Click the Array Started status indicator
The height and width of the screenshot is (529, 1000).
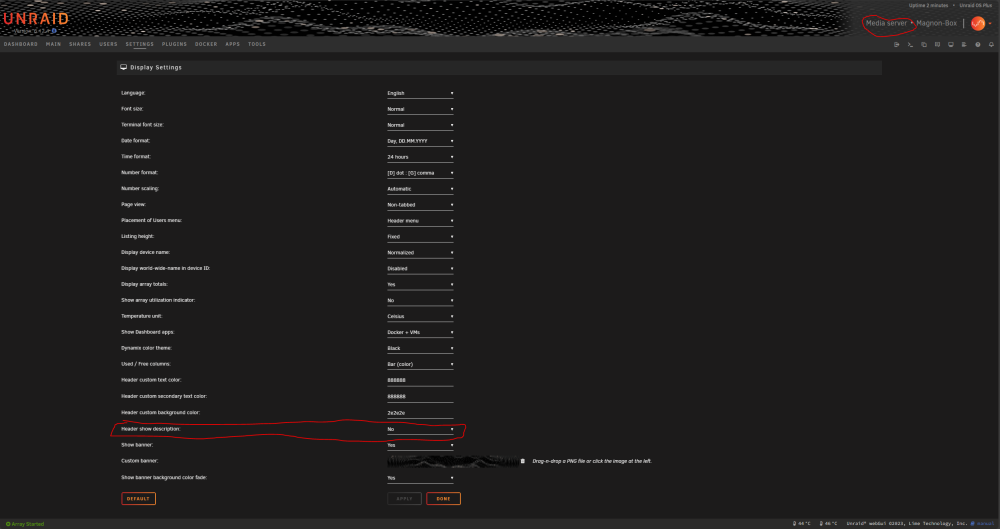(25, 524)
